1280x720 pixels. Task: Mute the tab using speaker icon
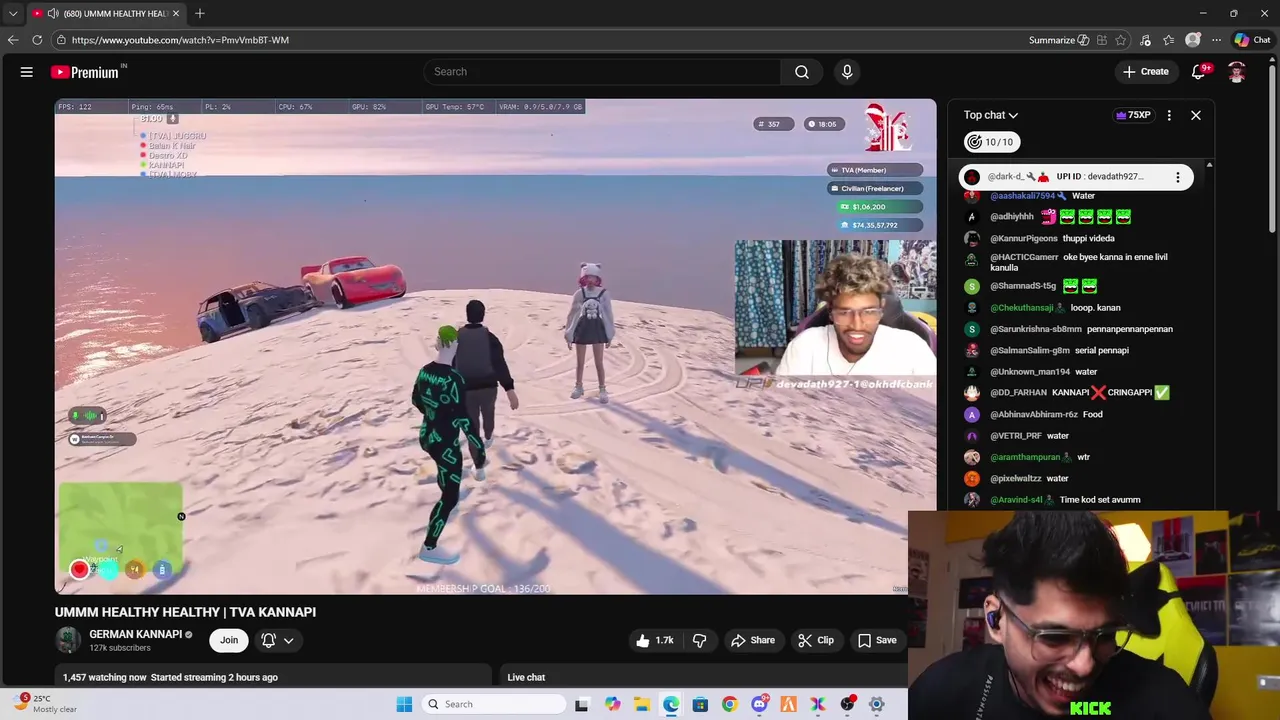click(x=53, y=14)
